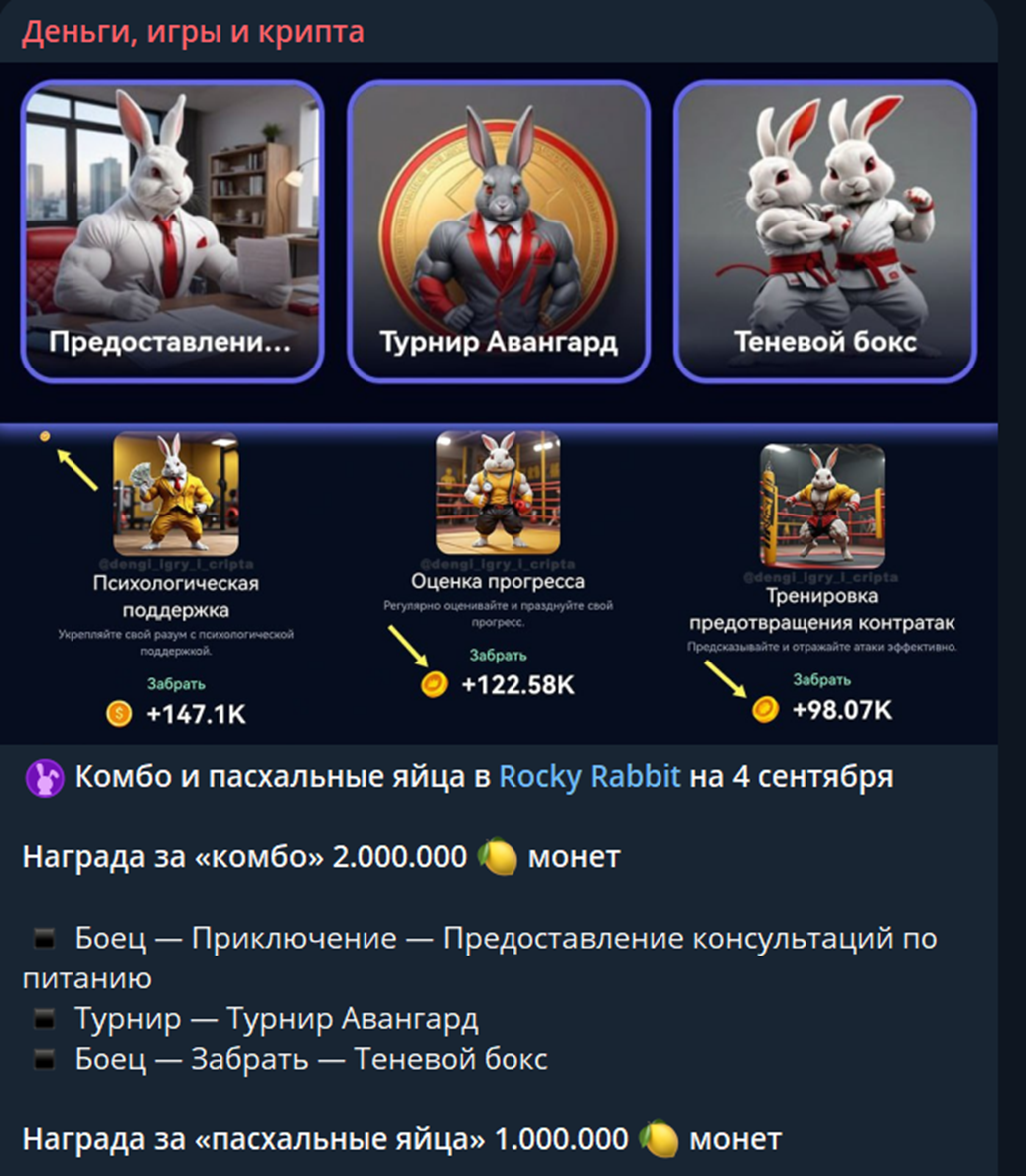Click the small coin dot near arrow
Screen dimensions: 1026x1176
tap(45, 436)
